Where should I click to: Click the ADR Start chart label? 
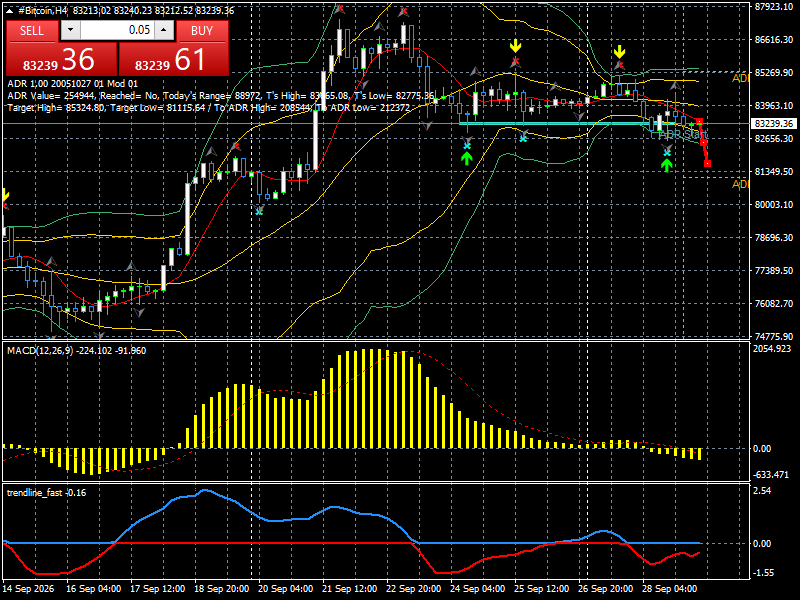tap(683, 134)
